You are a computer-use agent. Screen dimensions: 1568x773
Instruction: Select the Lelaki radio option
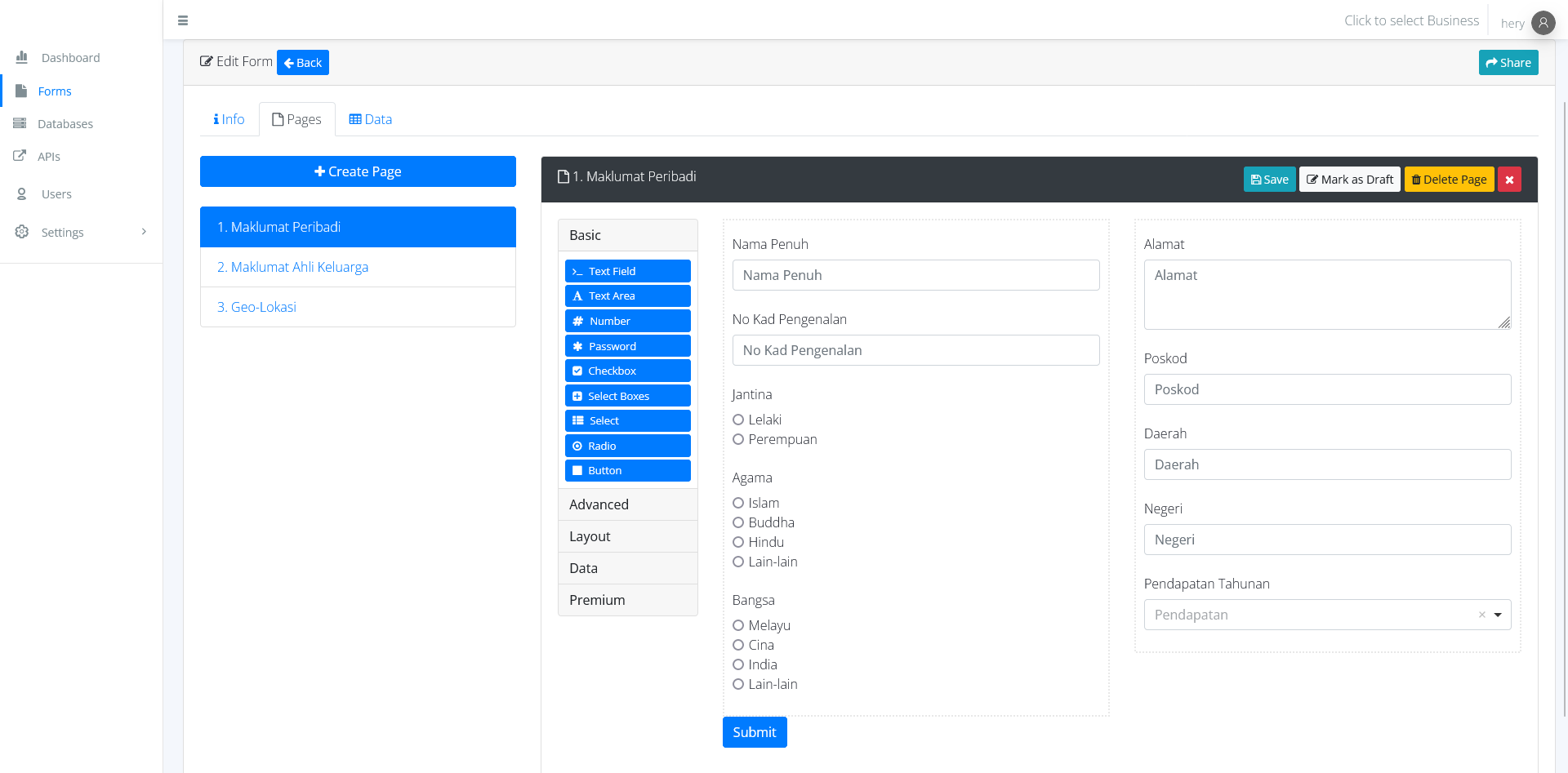[738, 420]
